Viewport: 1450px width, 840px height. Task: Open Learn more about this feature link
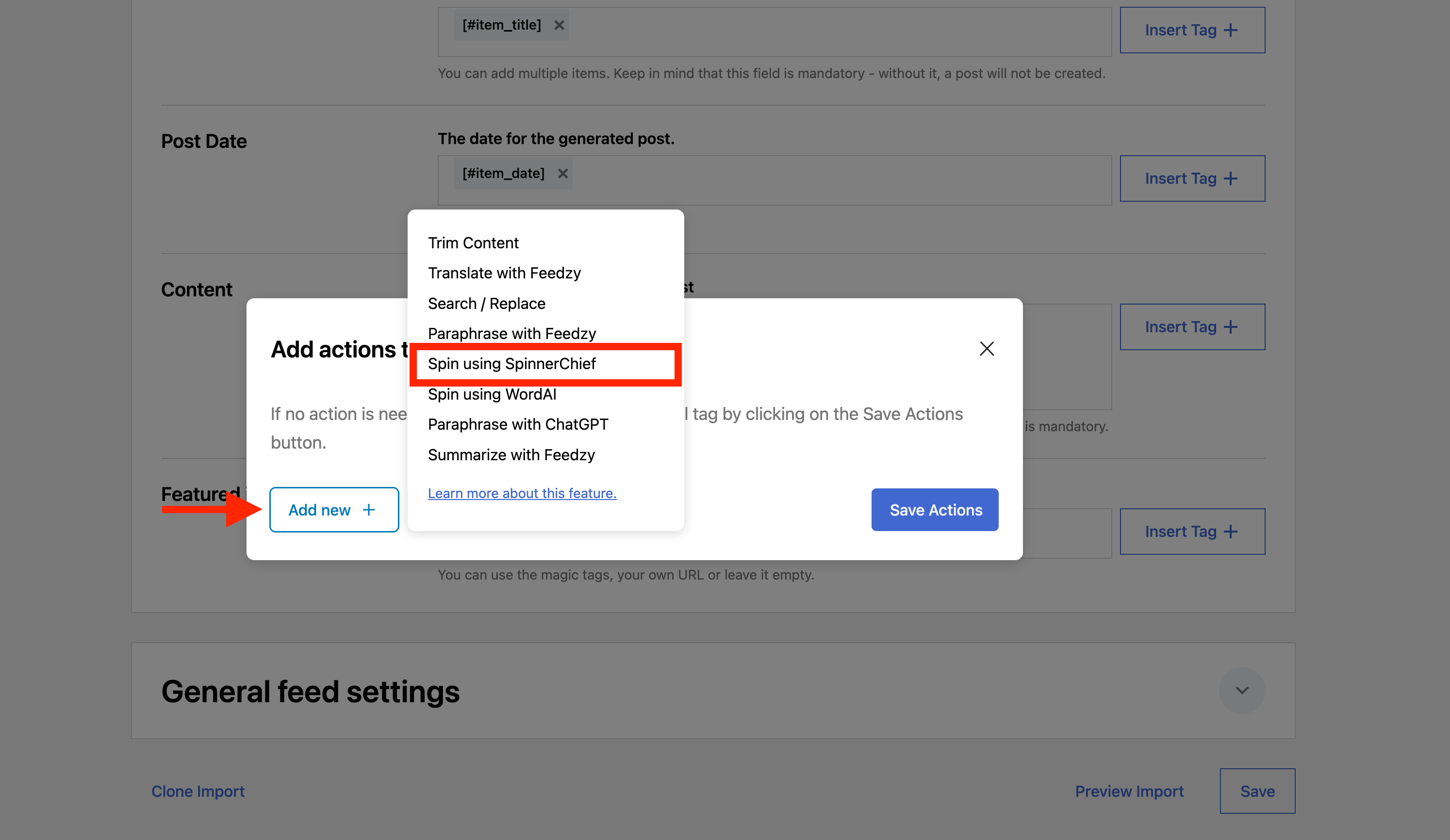click(522, 493)
